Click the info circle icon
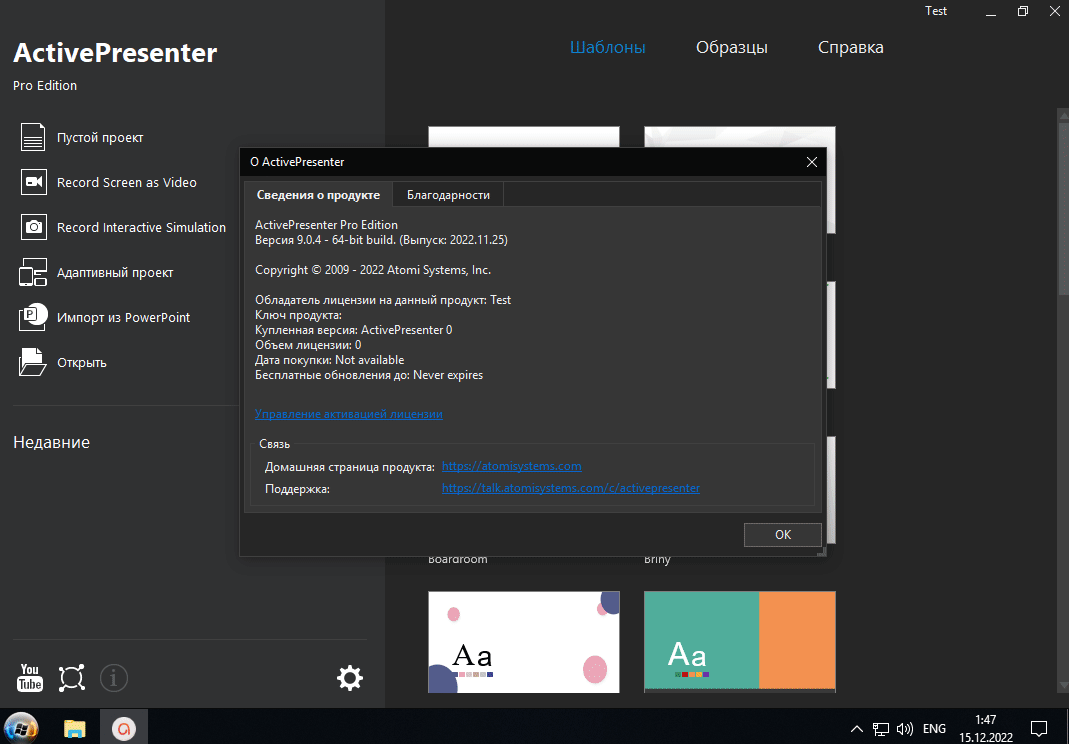1069x744 pixels. tap(114, 678)
